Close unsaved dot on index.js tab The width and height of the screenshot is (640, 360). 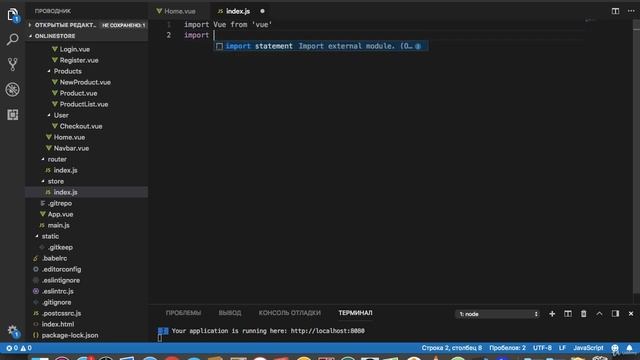(262, 11)
